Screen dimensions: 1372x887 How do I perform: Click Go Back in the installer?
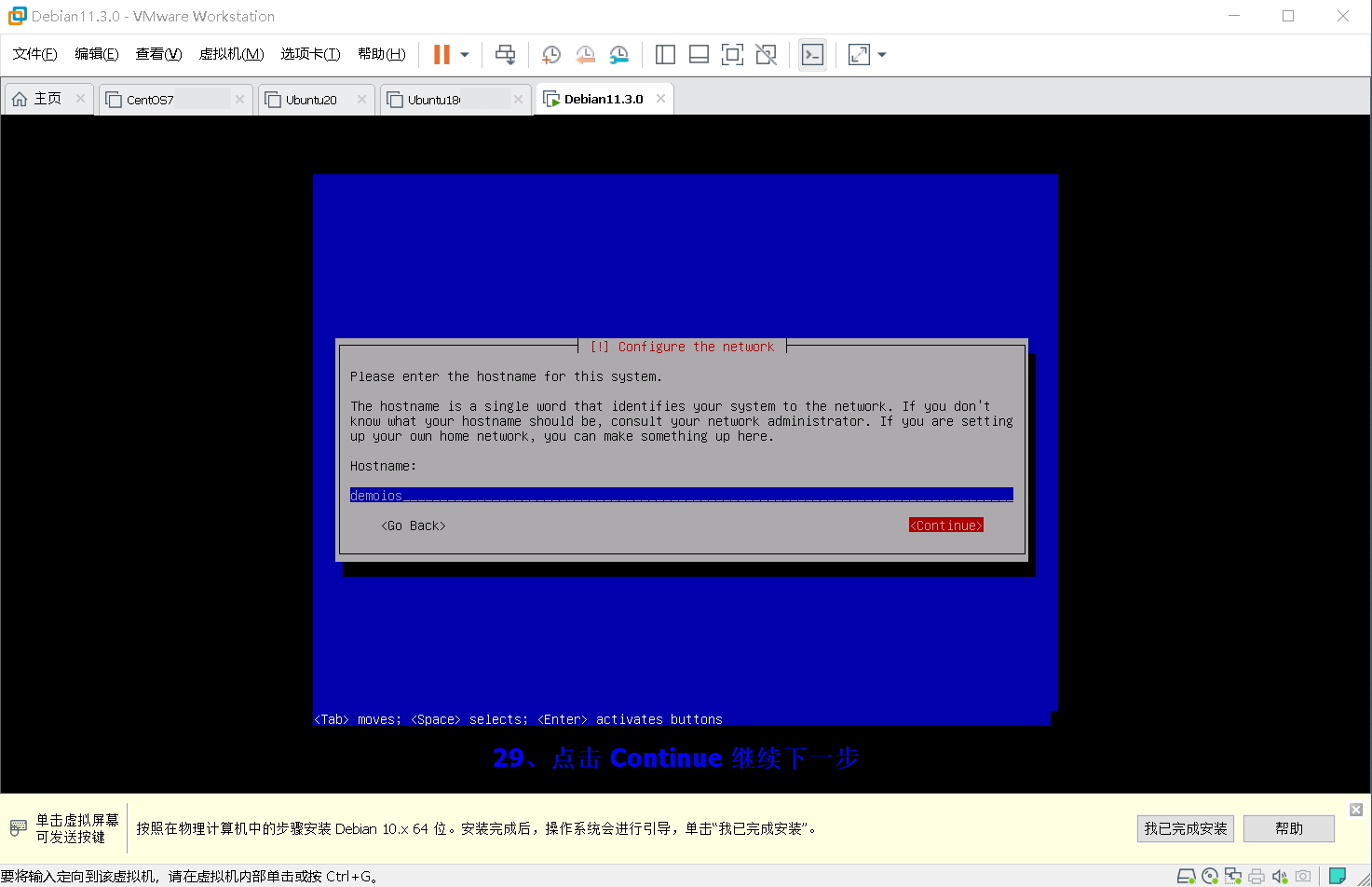pyautogui.click(x=414, y=525)
